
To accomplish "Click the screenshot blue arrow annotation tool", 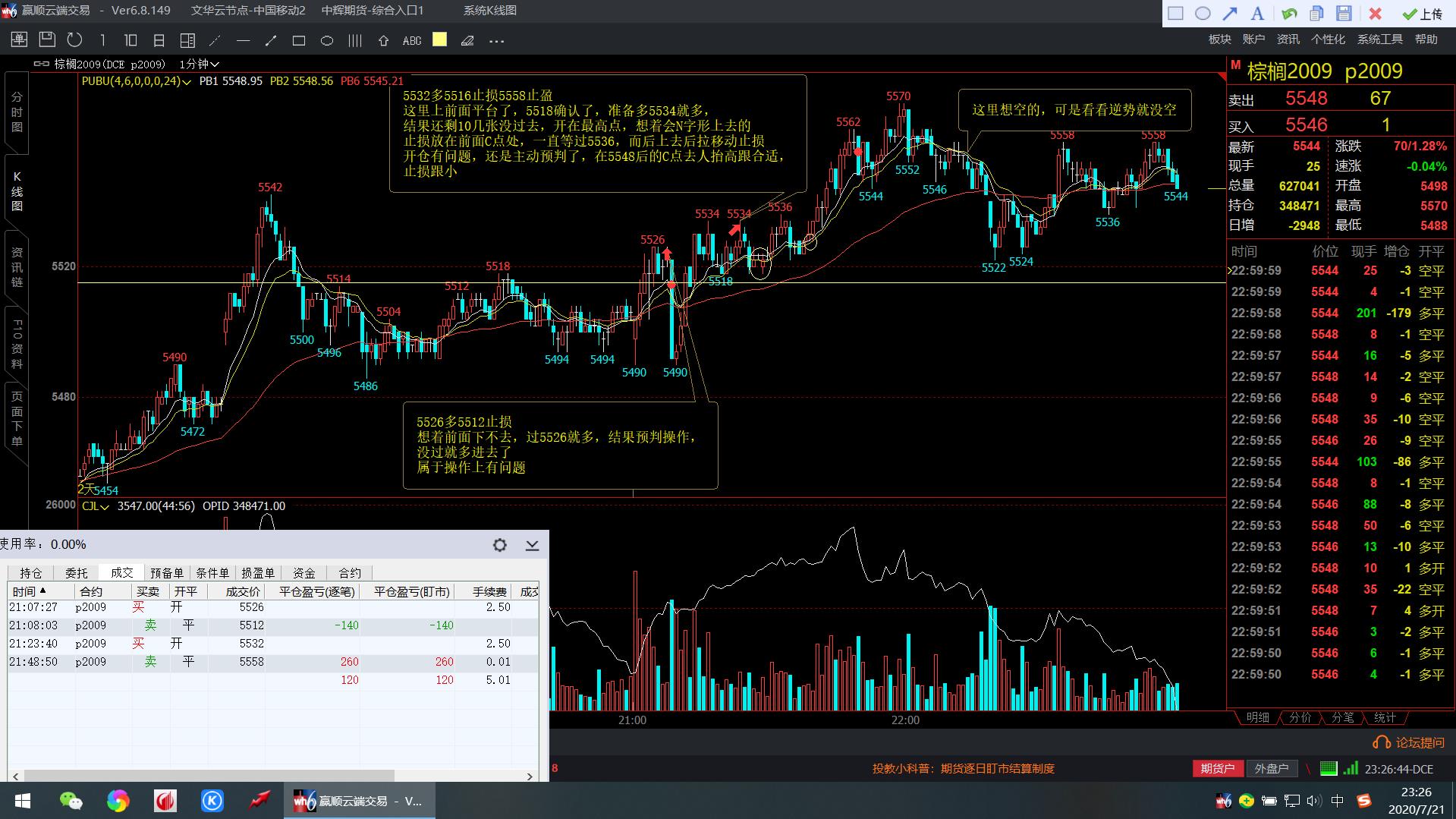I will 1230,13.
